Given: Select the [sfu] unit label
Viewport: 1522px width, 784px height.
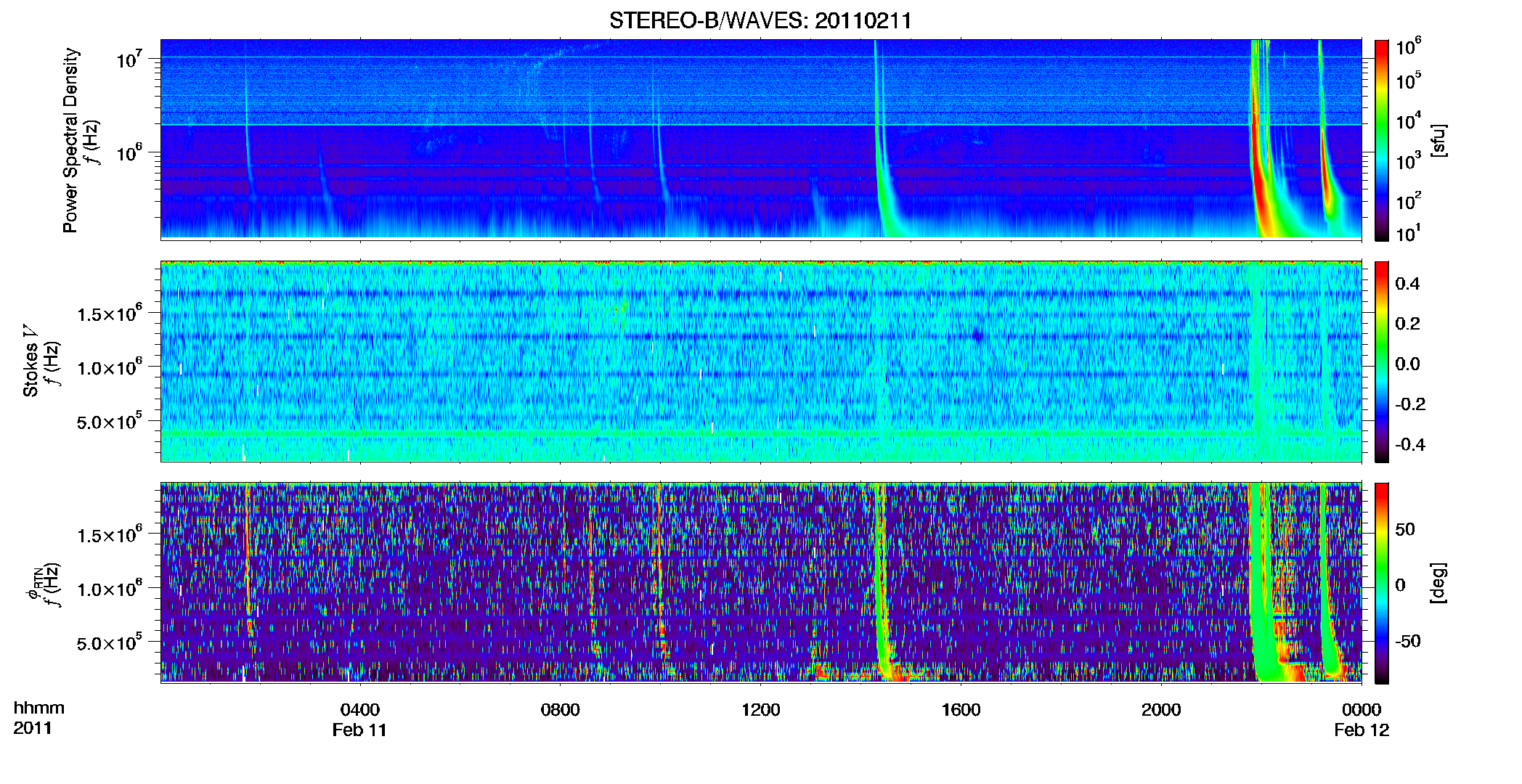Looking at the screenshot, I should (1438, 140).
